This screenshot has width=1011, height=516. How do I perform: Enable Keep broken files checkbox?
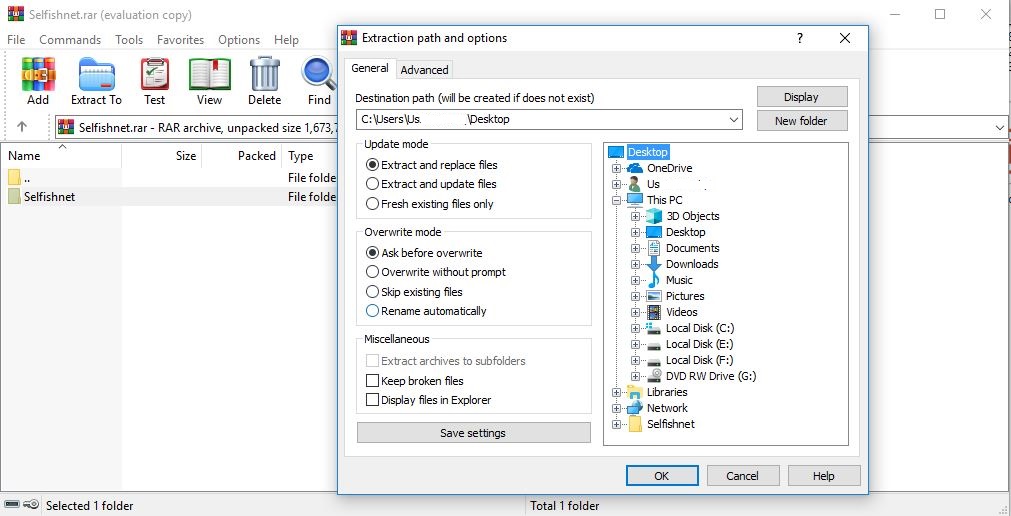(373, 381)
